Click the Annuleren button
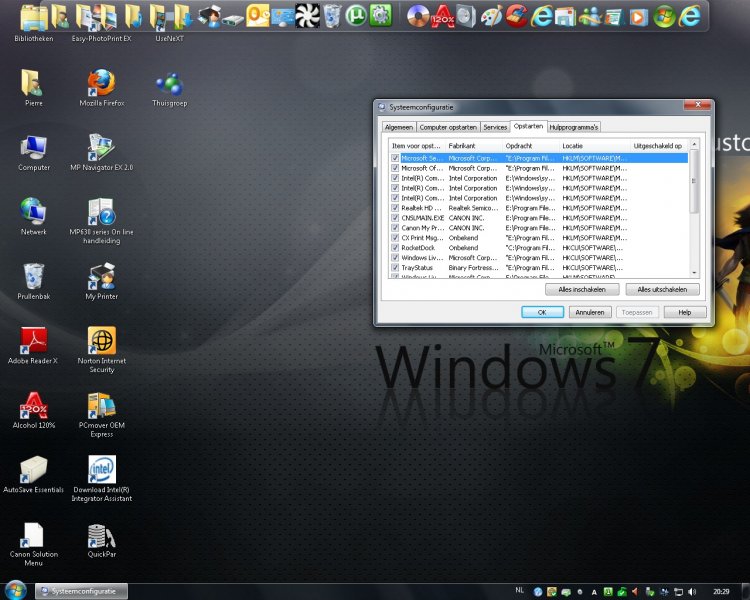 tap(590, 312)
